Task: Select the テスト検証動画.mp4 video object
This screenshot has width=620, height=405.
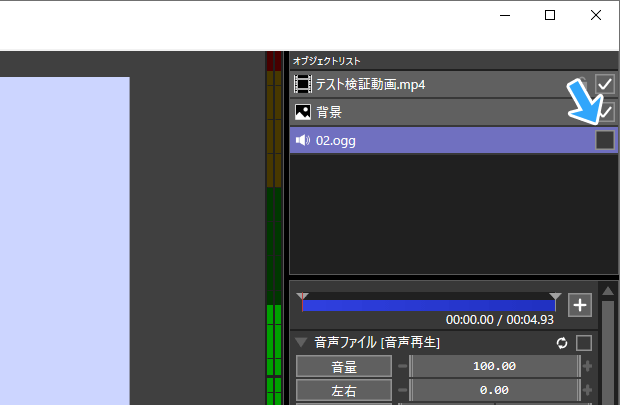Action: [454, 84]
